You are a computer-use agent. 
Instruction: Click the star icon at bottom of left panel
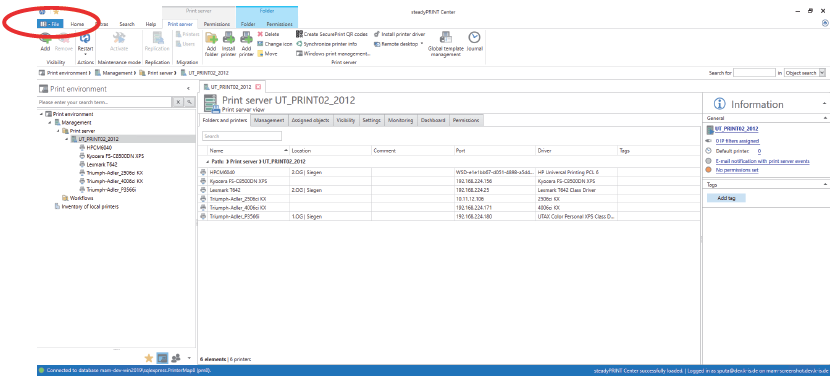(149, 358)
